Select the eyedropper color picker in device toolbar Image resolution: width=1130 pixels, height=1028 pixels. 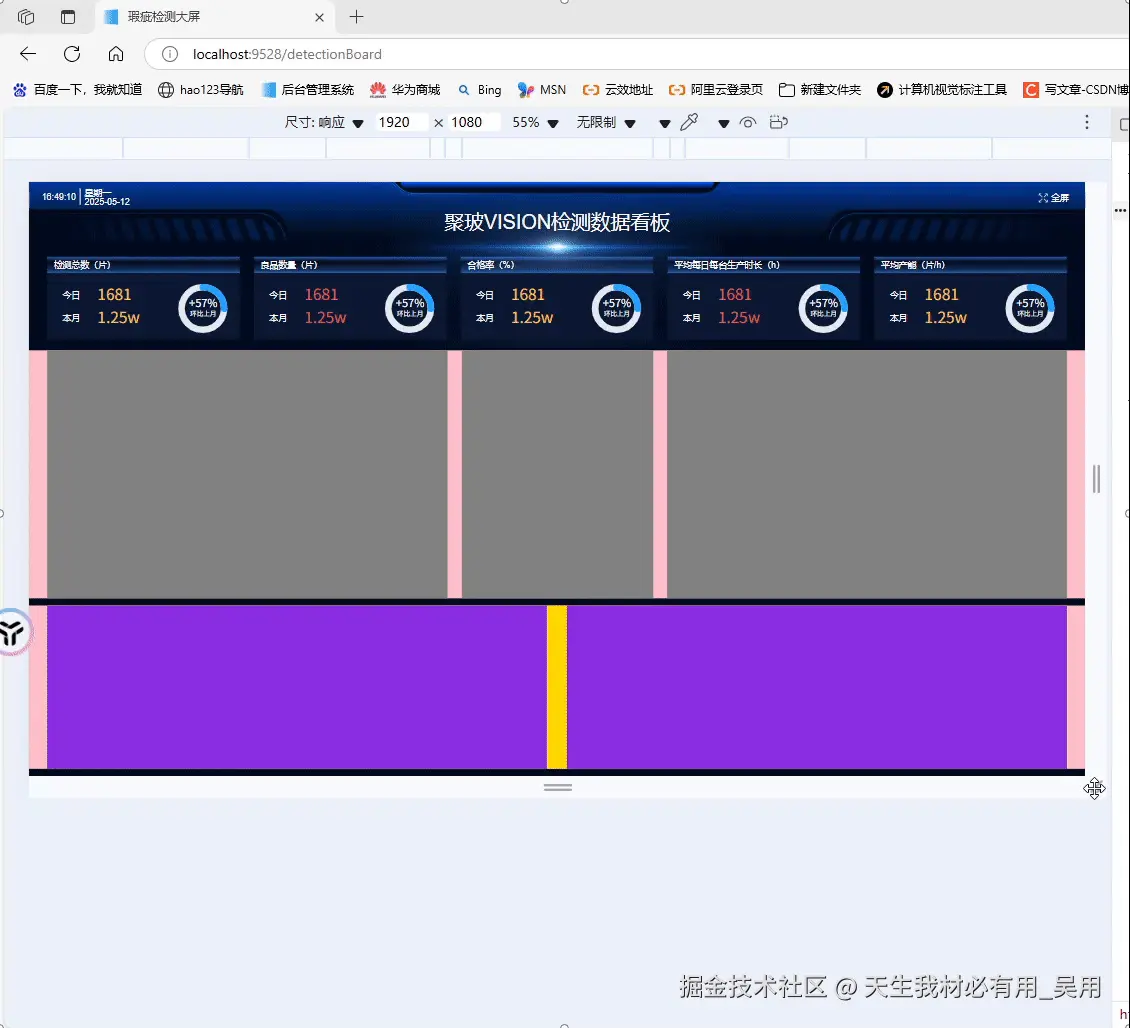tap(690, 121)
